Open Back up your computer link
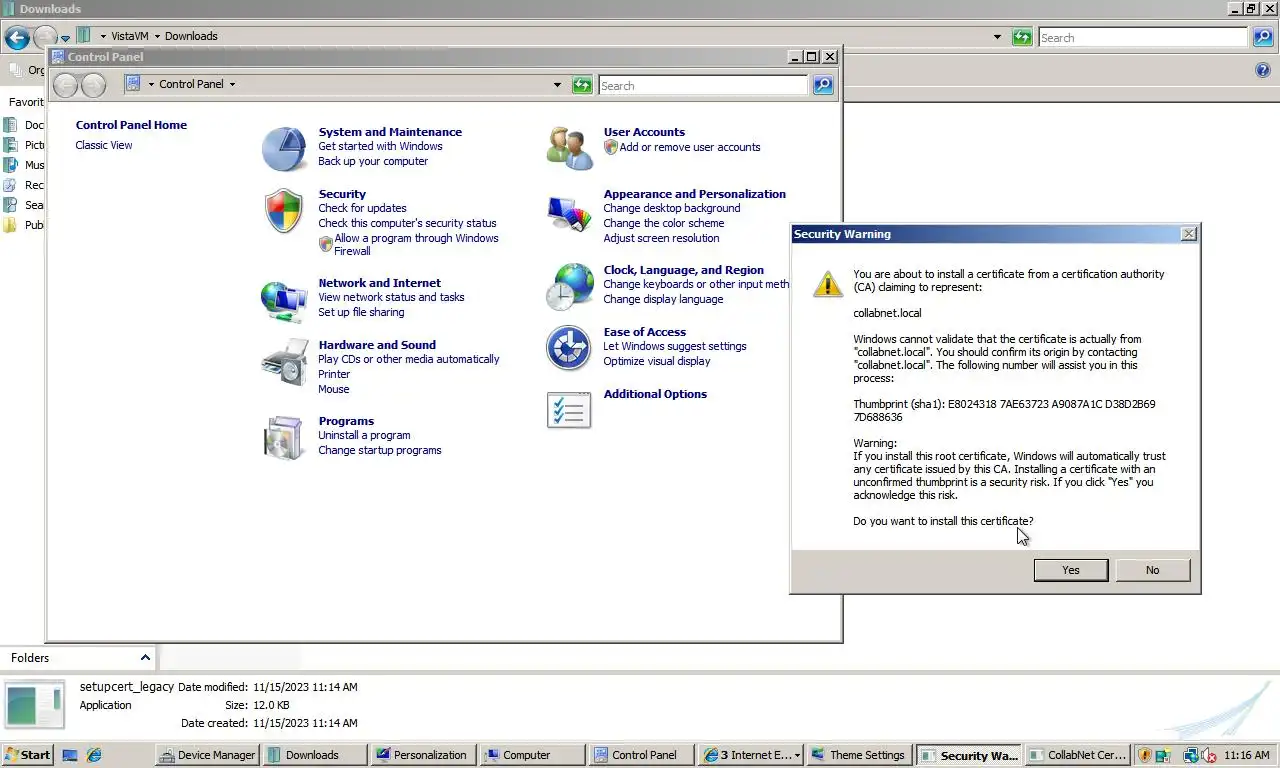Image resolution: width=1280 pixels, height=768 pixels. click(x=373, y=161)
